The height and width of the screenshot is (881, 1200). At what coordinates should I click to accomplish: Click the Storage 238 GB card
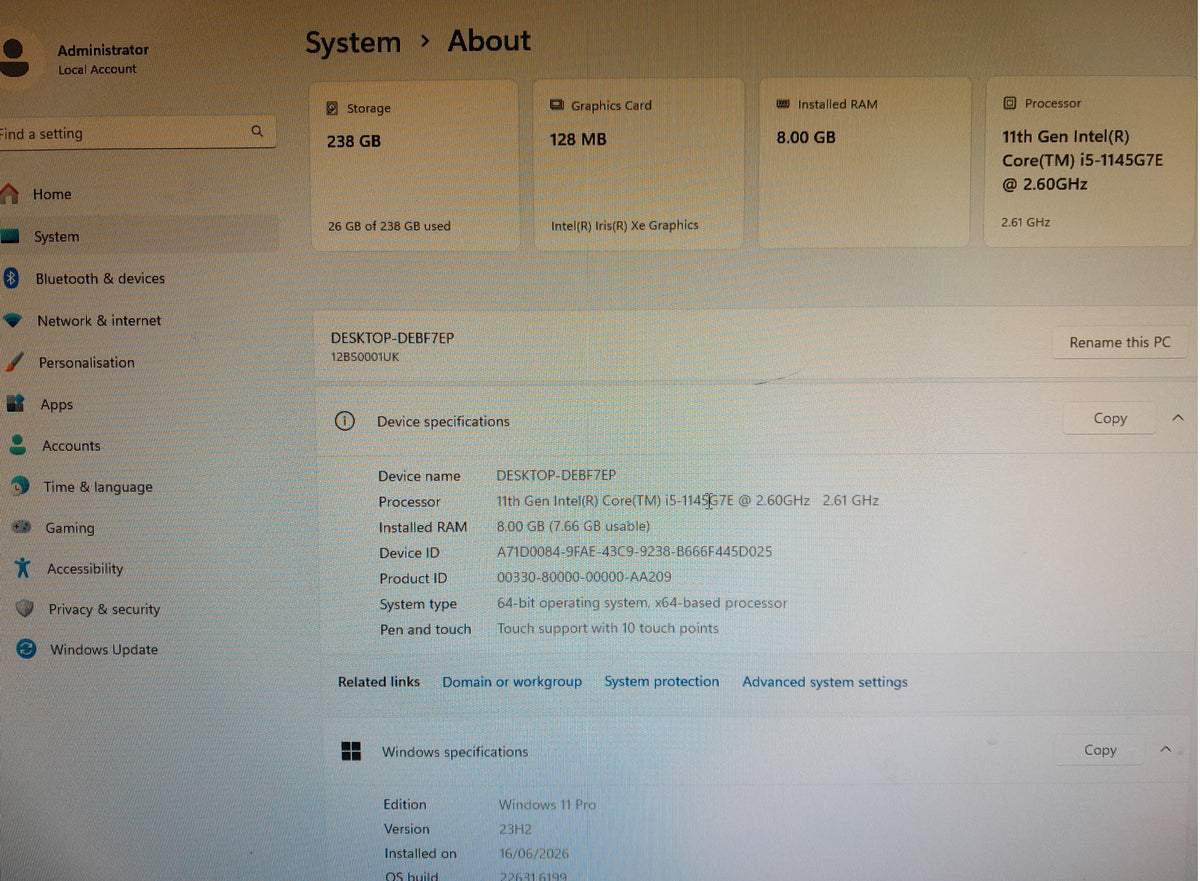(x=415, y=164)
